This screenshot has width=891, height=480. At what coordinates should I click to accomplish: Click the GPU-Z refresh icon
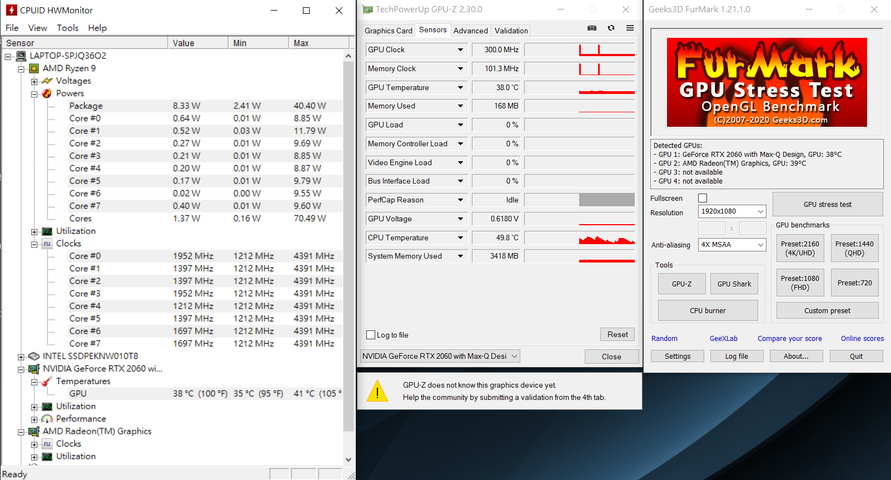click(x=611, y=28)
